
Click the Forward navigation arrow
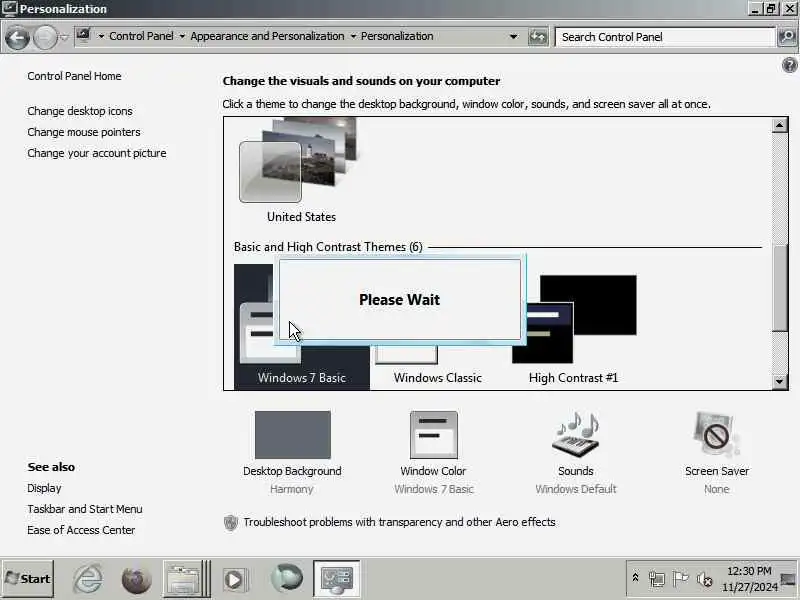tap(45, 38)
